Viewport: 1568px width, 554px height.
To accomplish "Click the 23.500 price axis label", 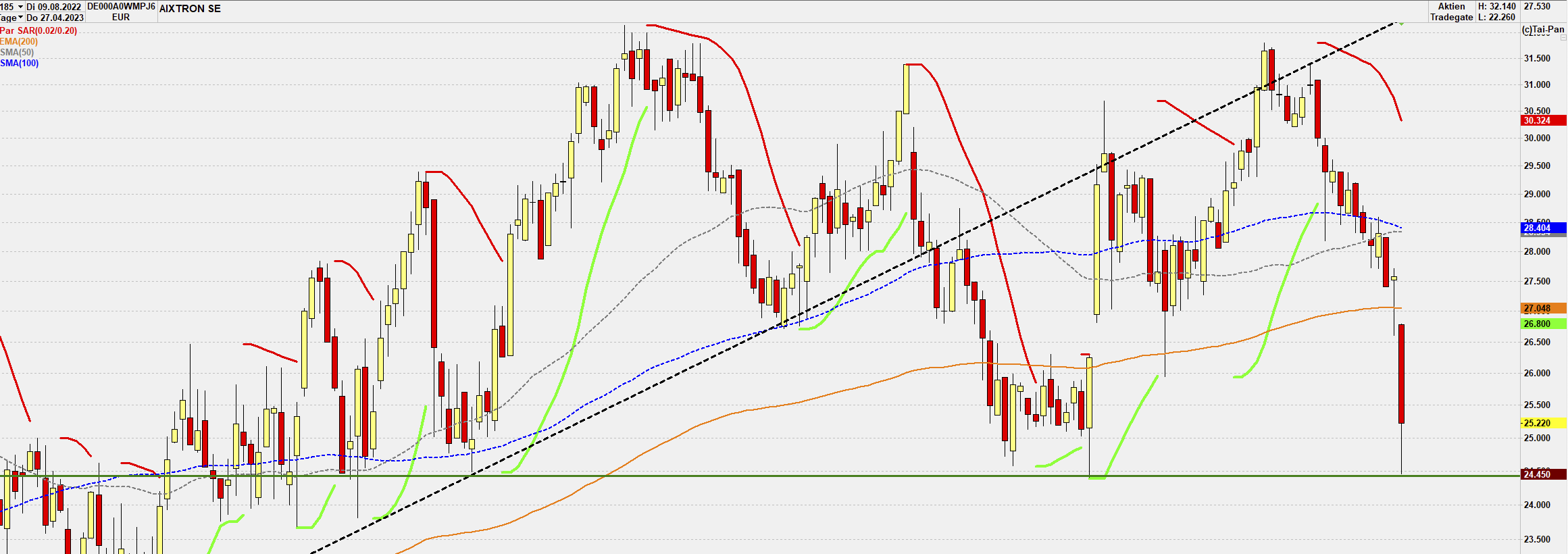I will pyautogui.click(x=1537, y=540).
